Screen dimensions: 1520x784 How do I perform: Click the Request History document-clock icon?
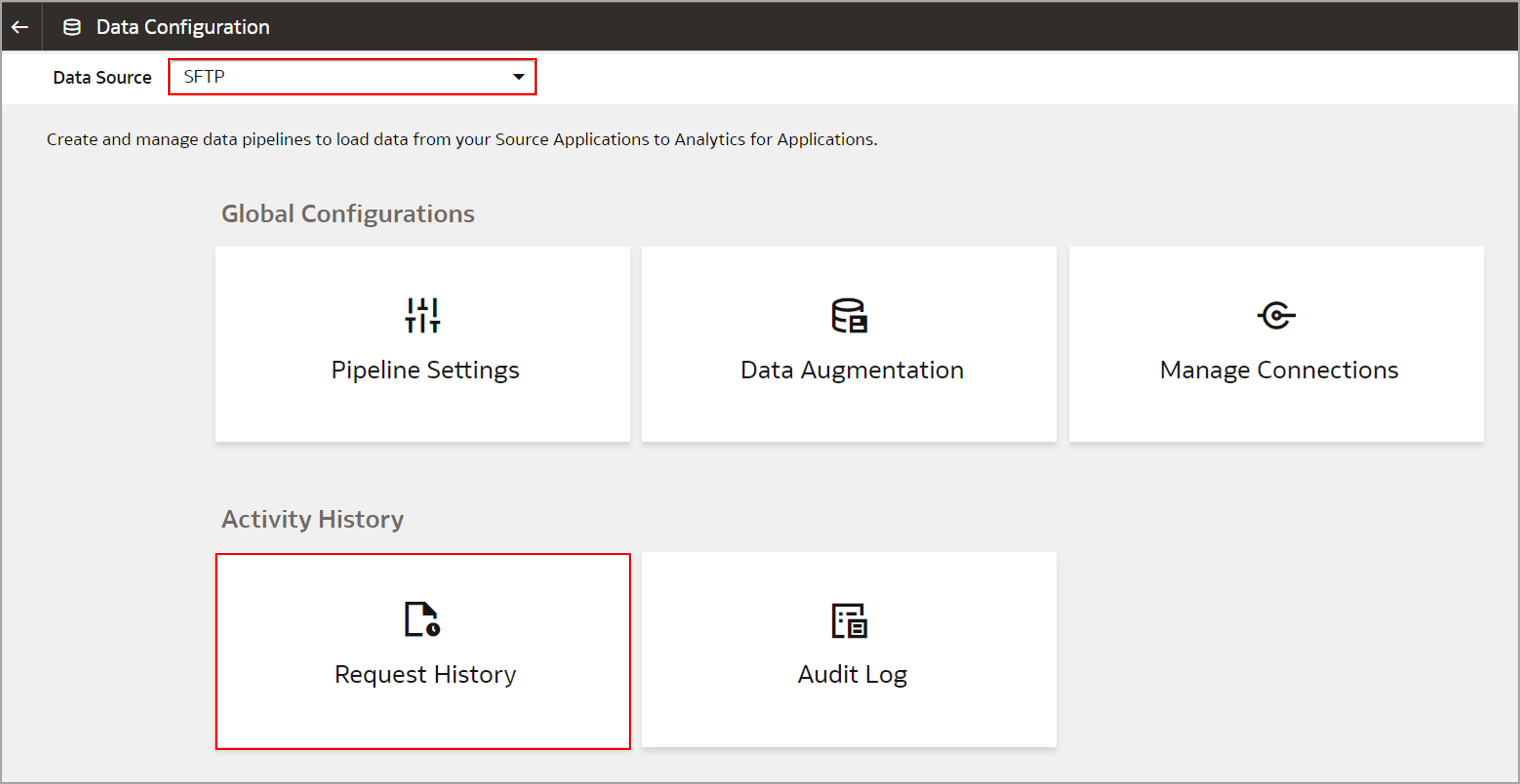(x=423, y=619)
